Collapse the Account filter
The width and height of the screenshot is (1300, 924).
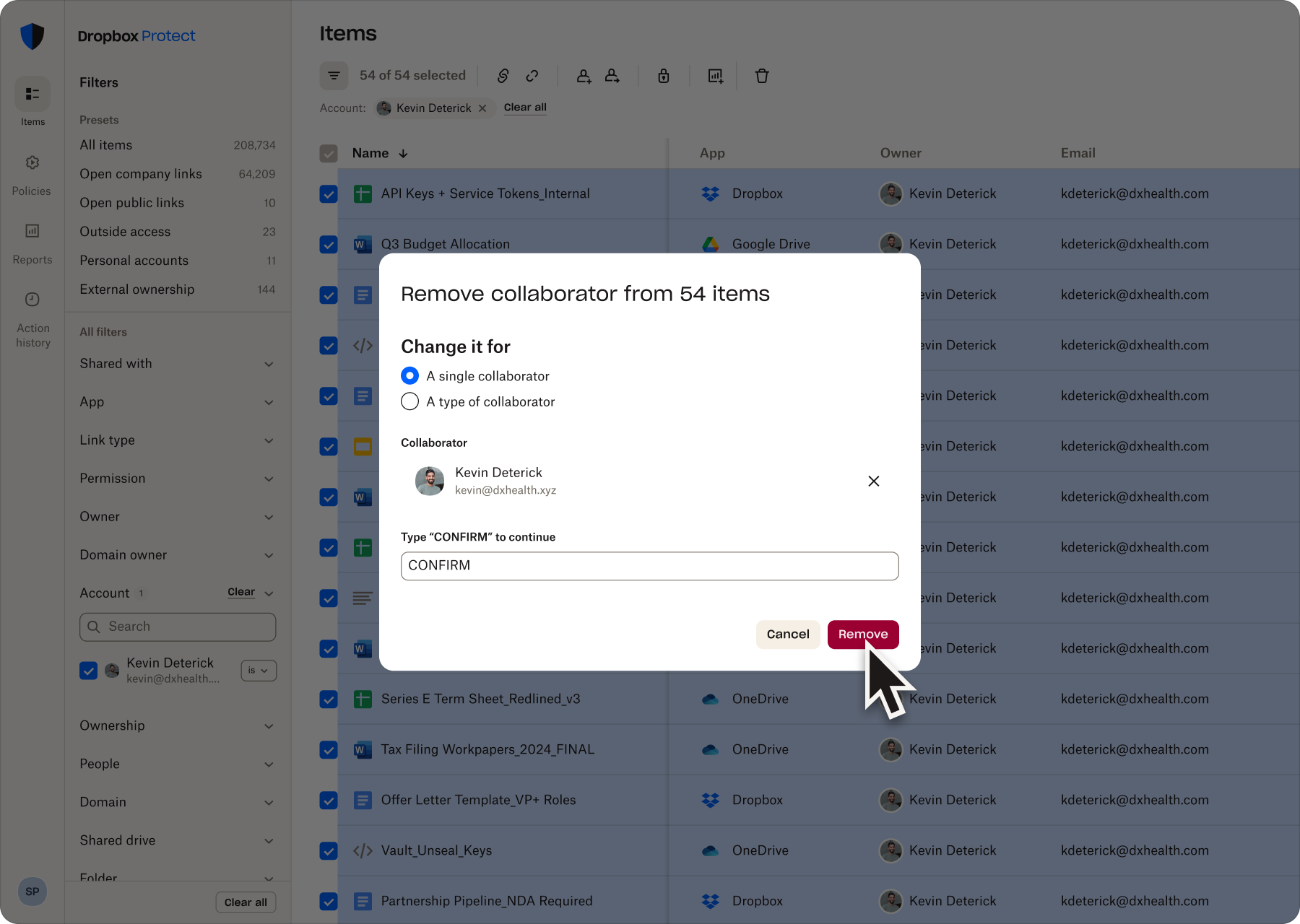pos(269,593)
